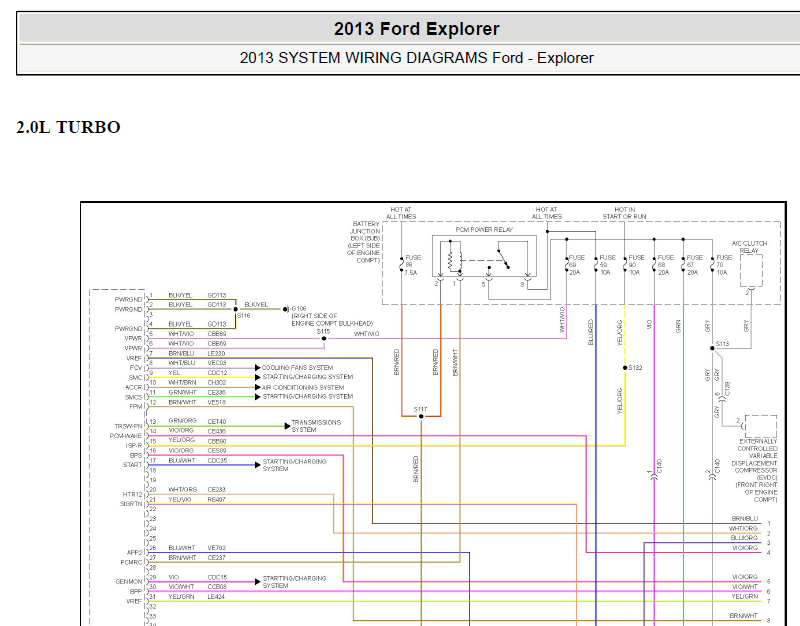Click the "S117" splice label
This screenshot has width=800, height=626.
click(420, 409)
